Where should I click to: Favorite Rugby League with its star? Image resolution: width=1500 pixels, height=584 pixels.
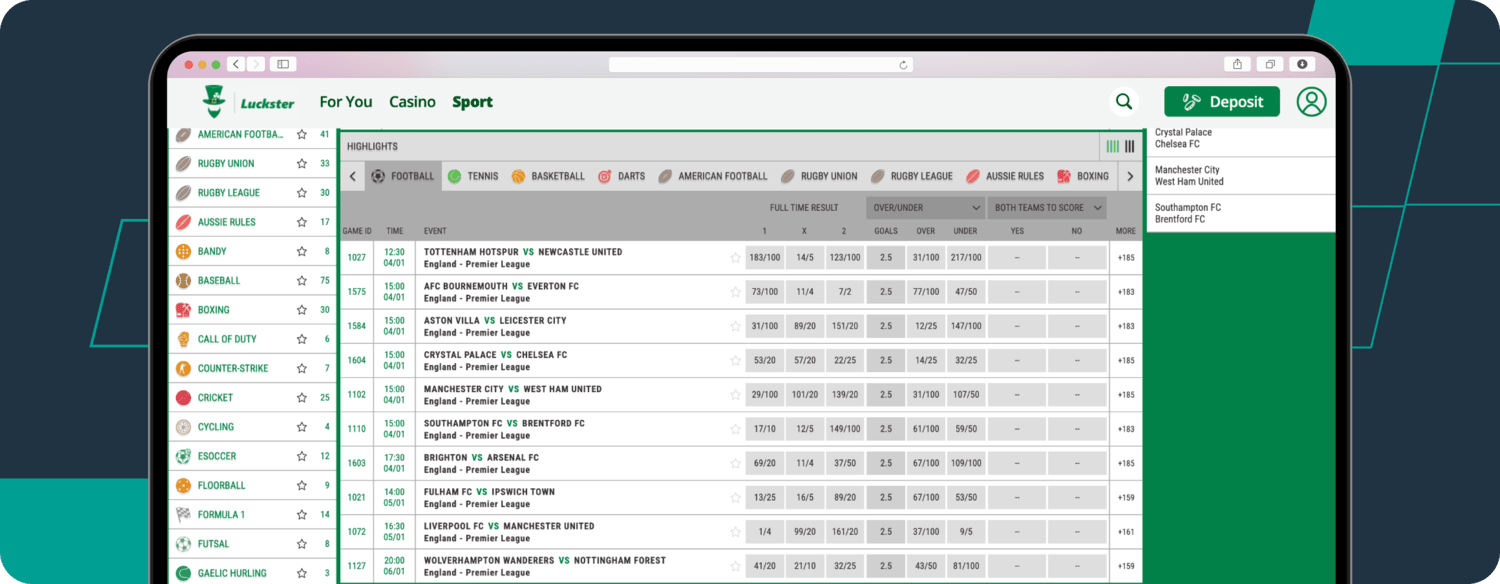pyautogui.click(x=301, y=193)
